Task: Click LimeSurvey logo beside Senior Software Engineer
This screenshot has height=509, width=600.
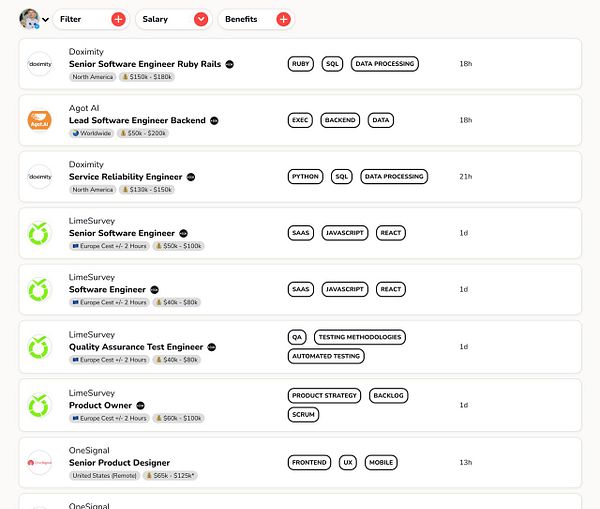Action: click(x=39, y=233)
